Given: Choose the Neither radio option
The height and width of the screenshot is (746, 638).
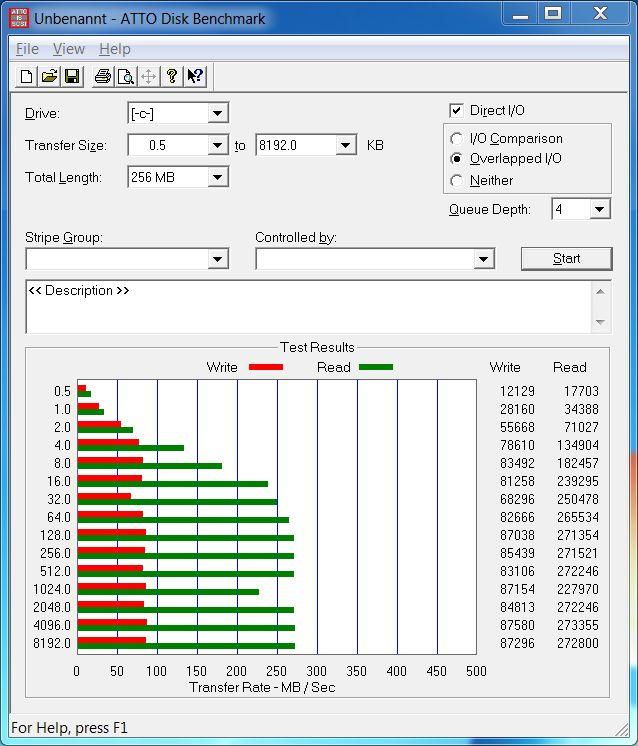Looking at the screenshot, I should (457, 181).
